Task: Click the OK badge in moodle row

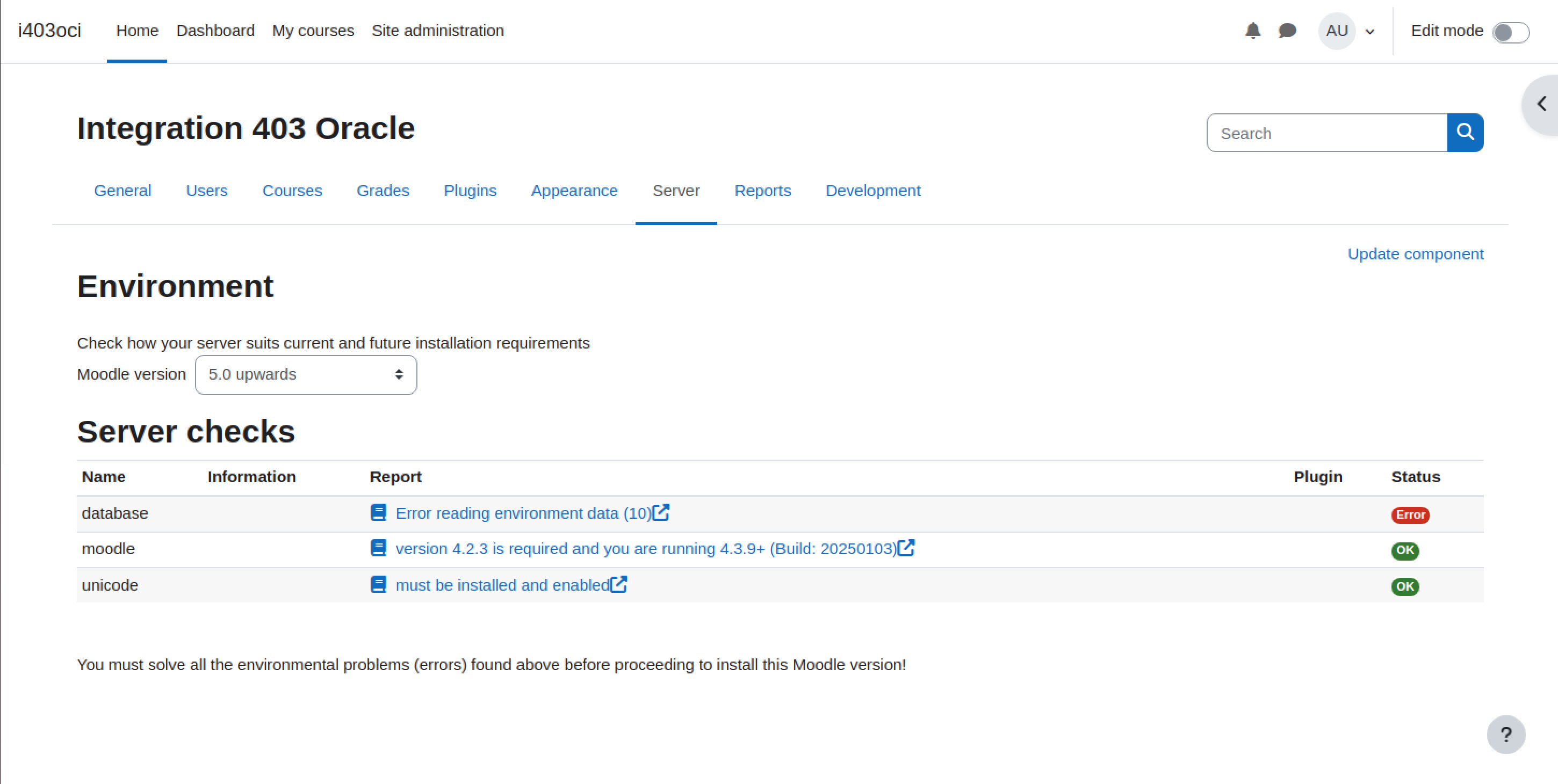Action: tap(1405, 550)
